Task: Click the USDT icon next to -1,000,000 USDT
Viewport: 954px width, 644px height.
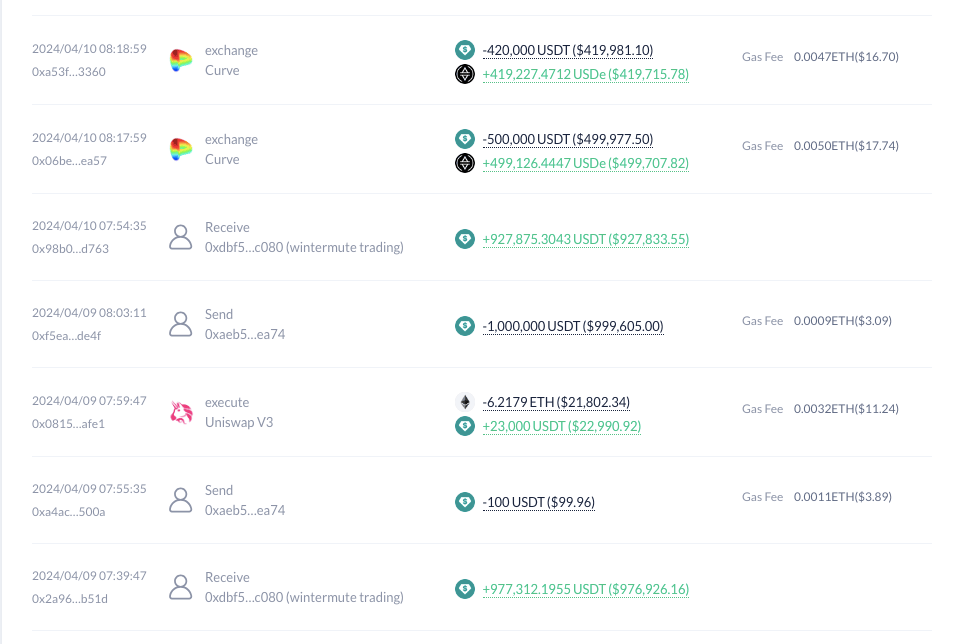Action: pos(465,326)
